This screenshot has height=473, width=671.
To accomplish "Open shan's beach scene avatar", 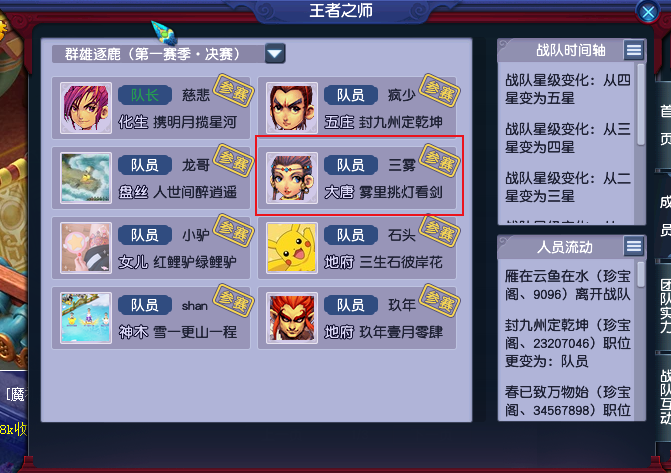I will (x=86, y=318).
